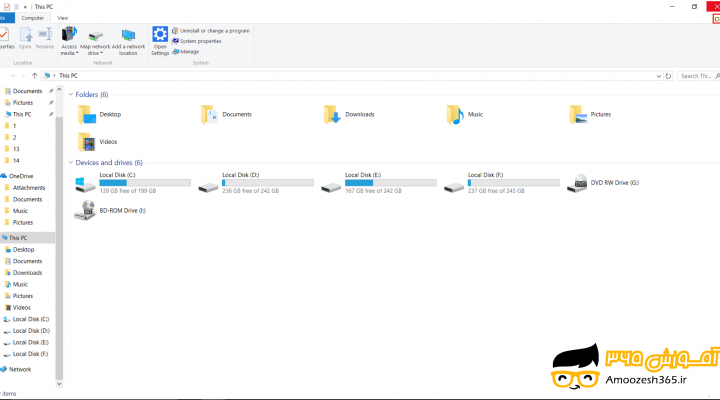
Task: Collapse the Folders (6) group
Action: (71, 95)
